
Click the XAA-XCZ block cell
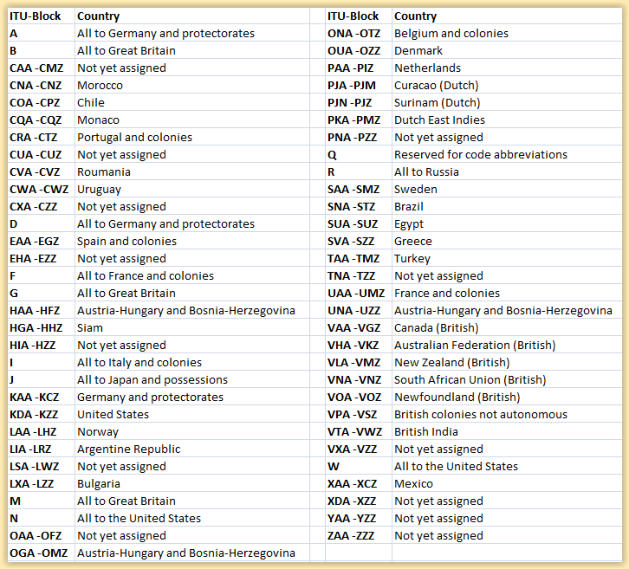coord(353,484)
